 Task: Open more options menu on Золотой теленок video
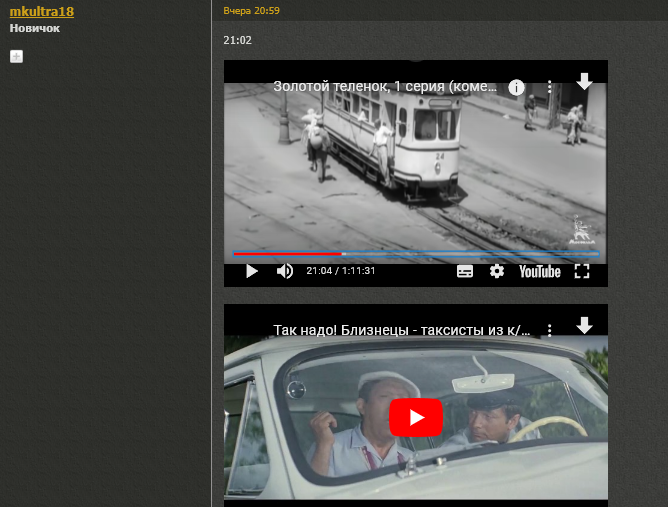coord(550,87)
